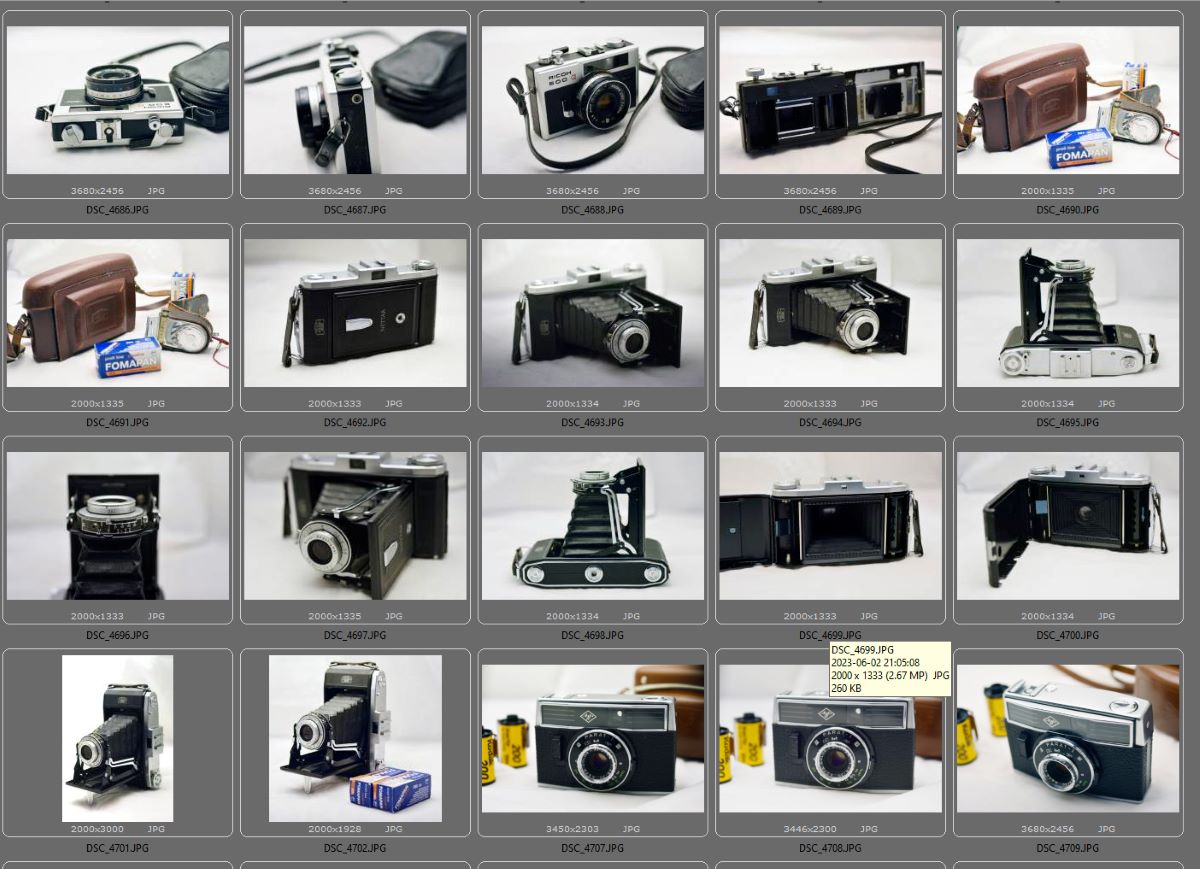1200x869 pixels.
Task: Select the DSC_4695.JPG thumbnail
Action: pos(1068,313)
